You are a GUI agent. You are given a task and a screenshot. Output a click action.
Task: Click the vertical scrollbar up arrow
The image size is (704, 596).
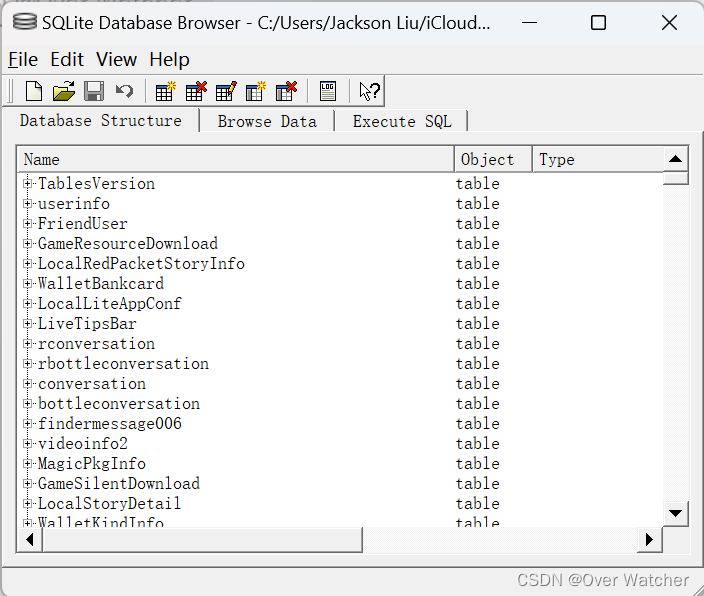(x=675, y=159)
